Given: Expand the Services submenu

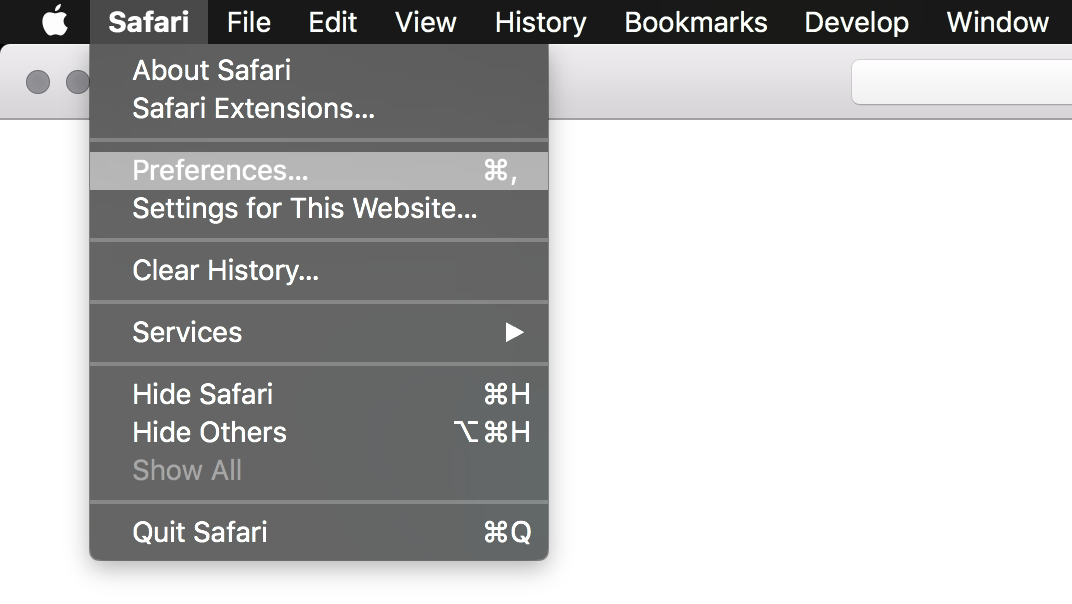Looking at the screenshot, I should 319,332.
